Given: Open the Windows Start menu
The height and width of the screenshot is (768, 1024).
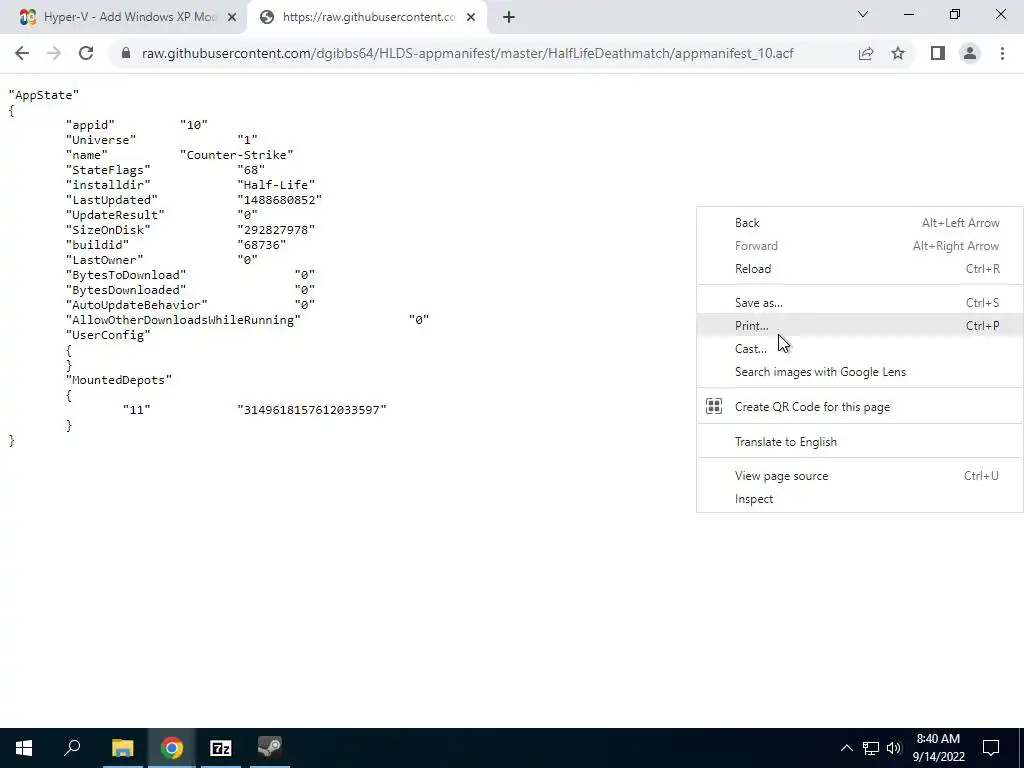Looking at the screenshot, I should [x=24, y=748].
